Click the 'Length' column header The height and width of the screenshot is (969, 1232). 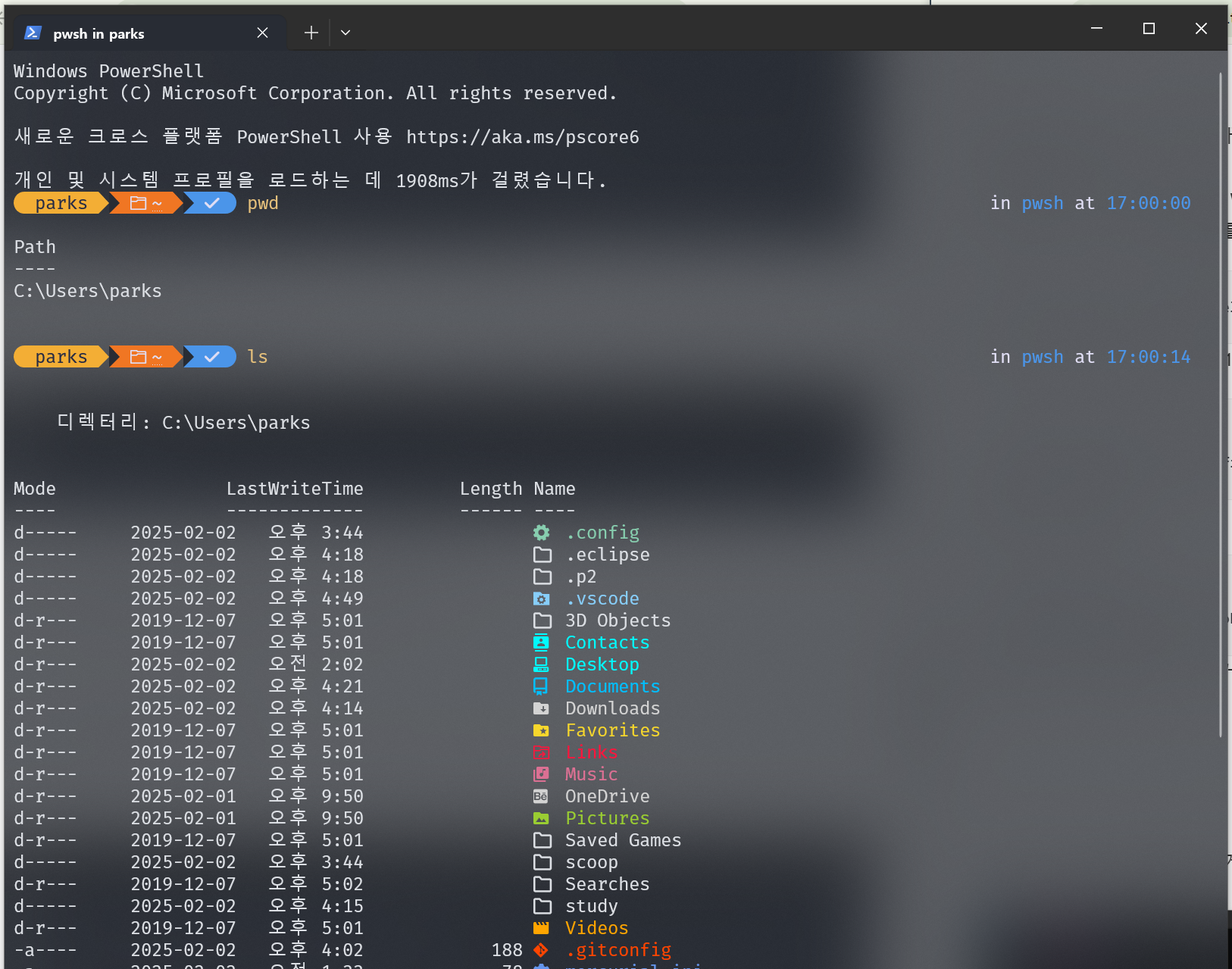click(491, 489)
